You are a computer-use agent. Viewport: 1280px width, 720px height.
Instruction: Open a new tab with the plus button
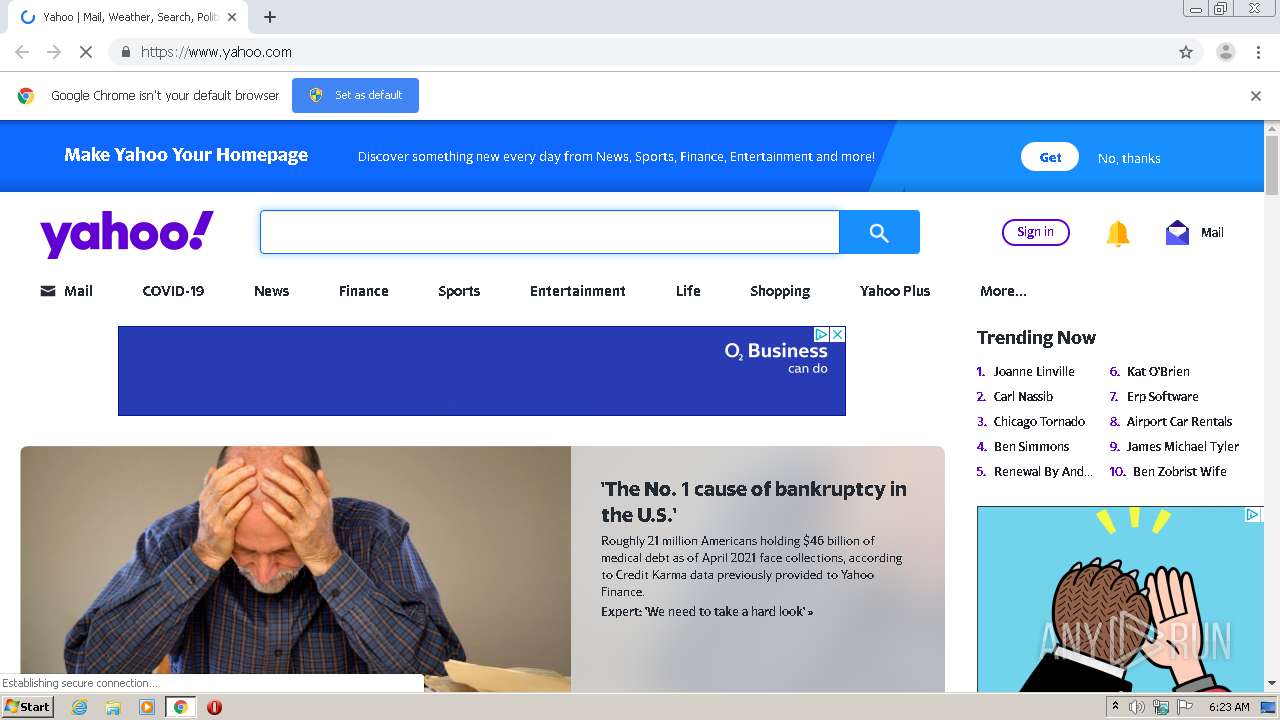click(270, 17)
